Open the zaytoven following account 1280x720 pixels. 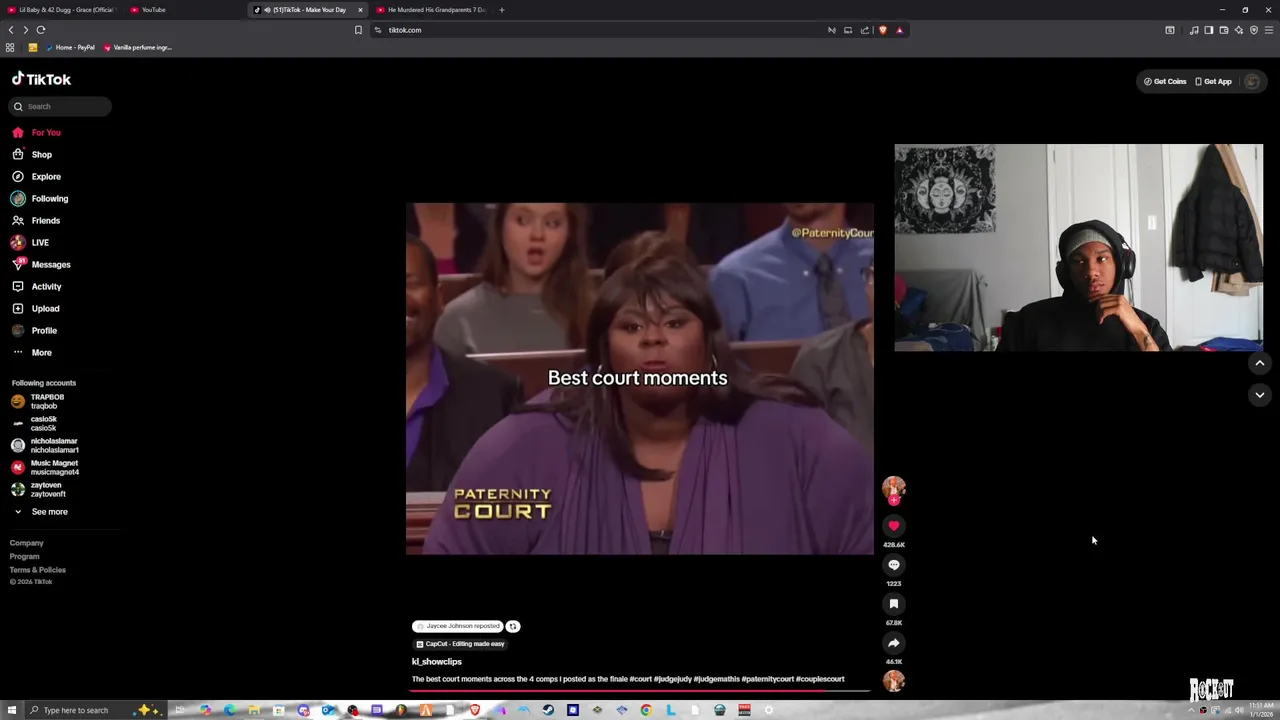[x=39, y=489]
